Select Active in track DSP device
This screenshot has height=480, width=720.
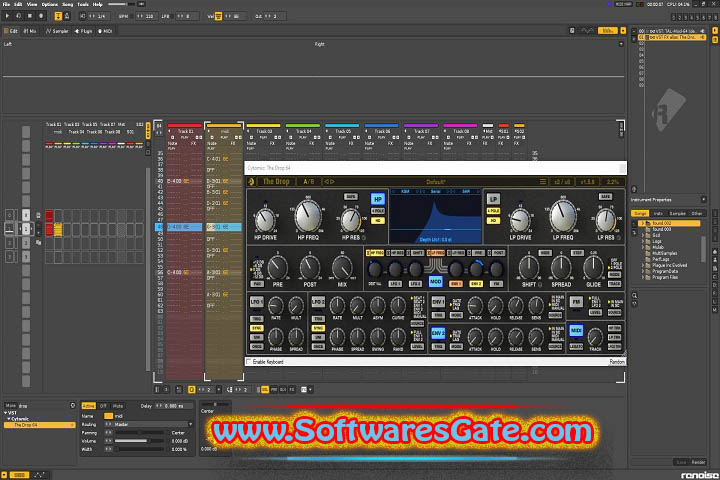tap(88, 406)
